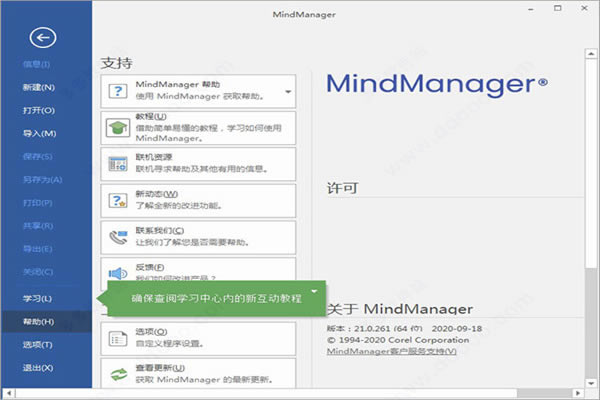Screen dimensions: 600x400
Task: Click the vertical scrollbar up arrow
Action: 591,54
